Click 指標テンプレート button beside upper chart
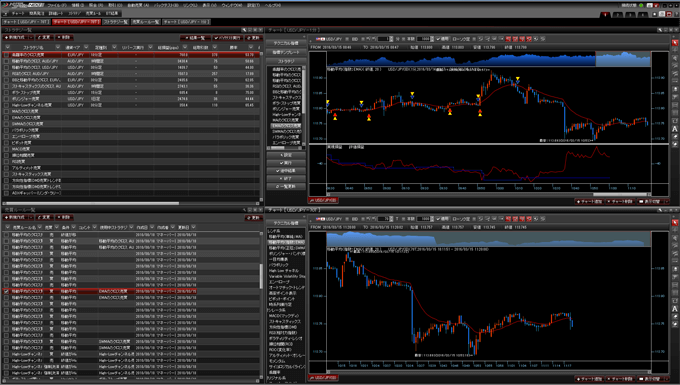Screen dimensions: 680x385 tap(286, 52)
